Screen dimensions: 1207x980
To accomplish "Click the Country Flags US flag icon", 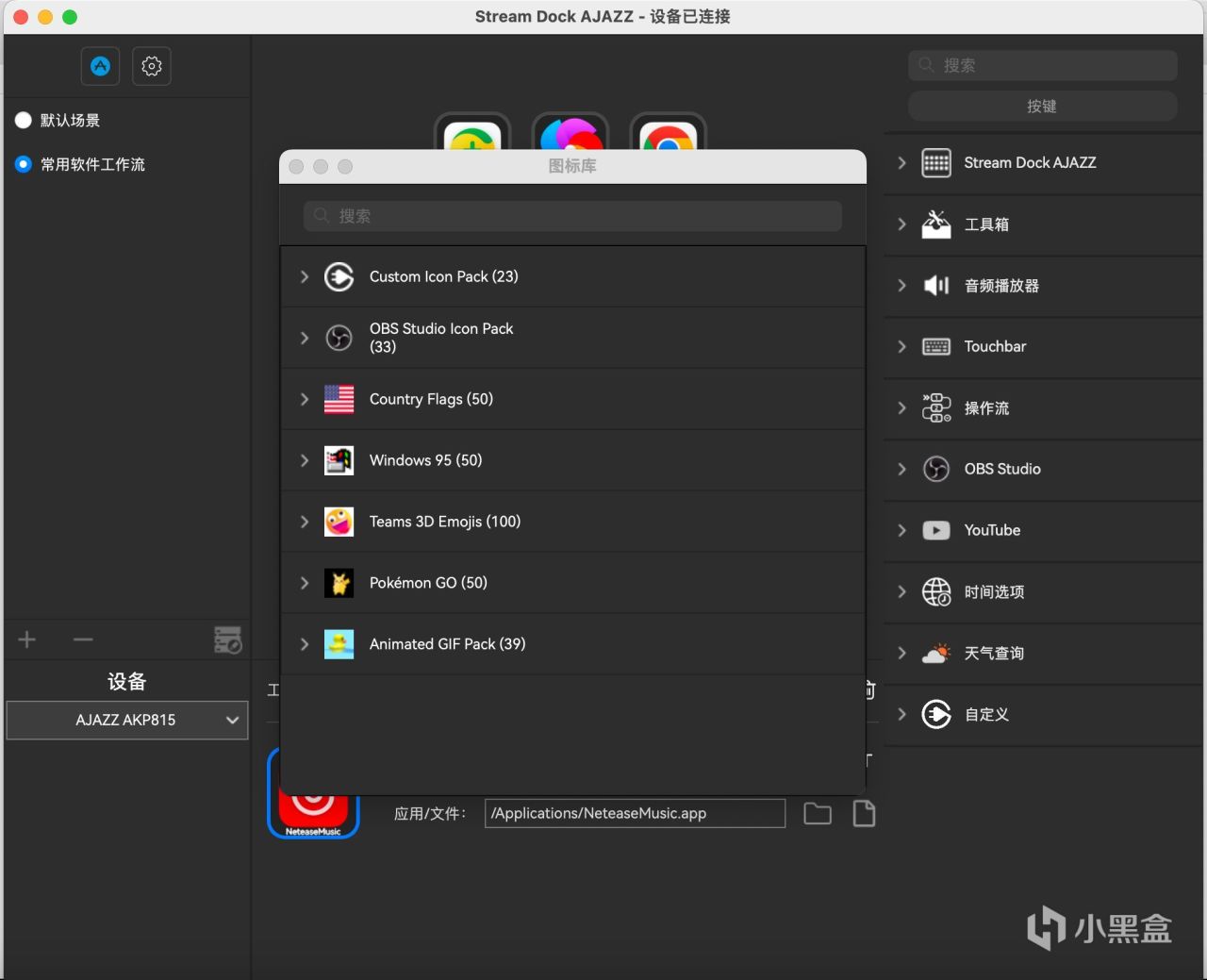I will pyautogui.click(x=339, y=399).
